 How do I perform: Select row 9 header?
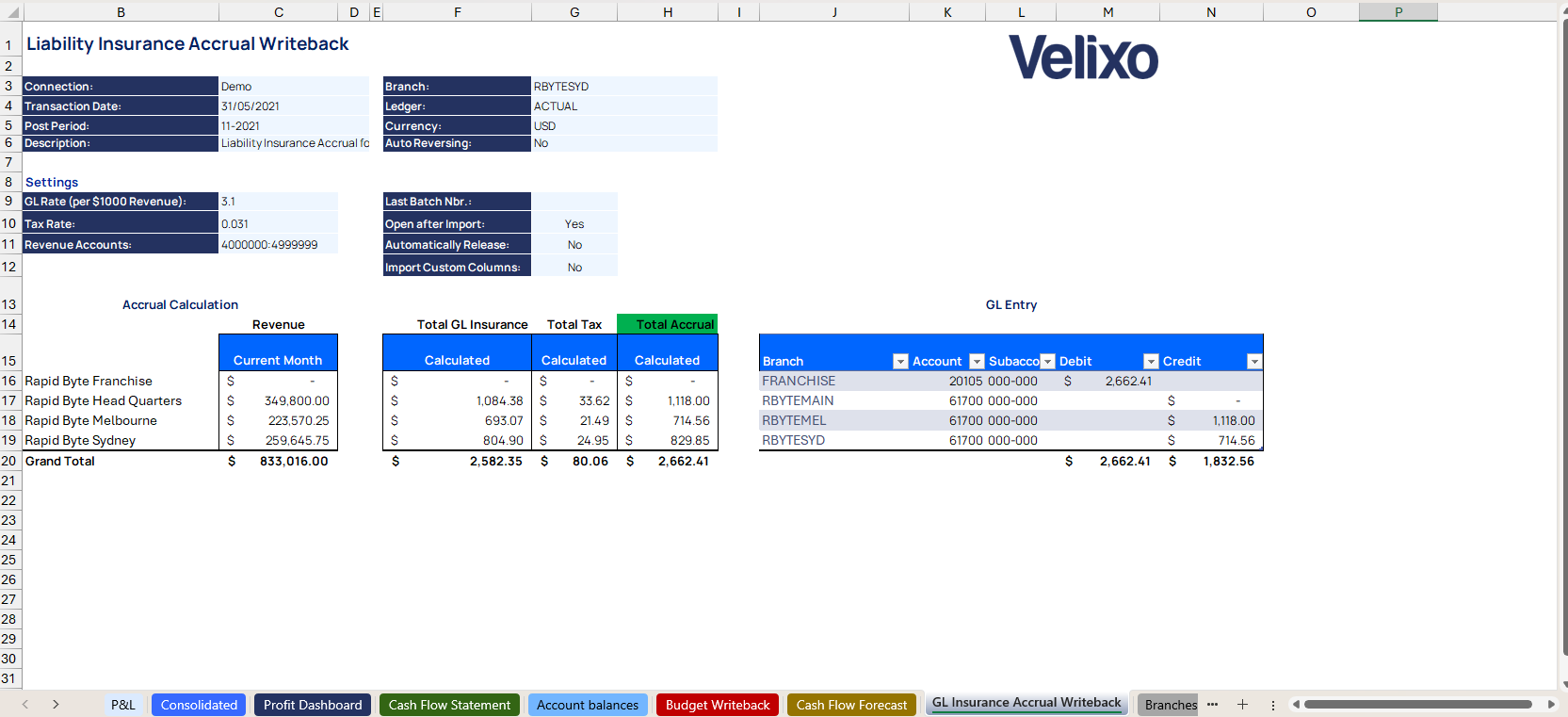[x=9, y=201]
